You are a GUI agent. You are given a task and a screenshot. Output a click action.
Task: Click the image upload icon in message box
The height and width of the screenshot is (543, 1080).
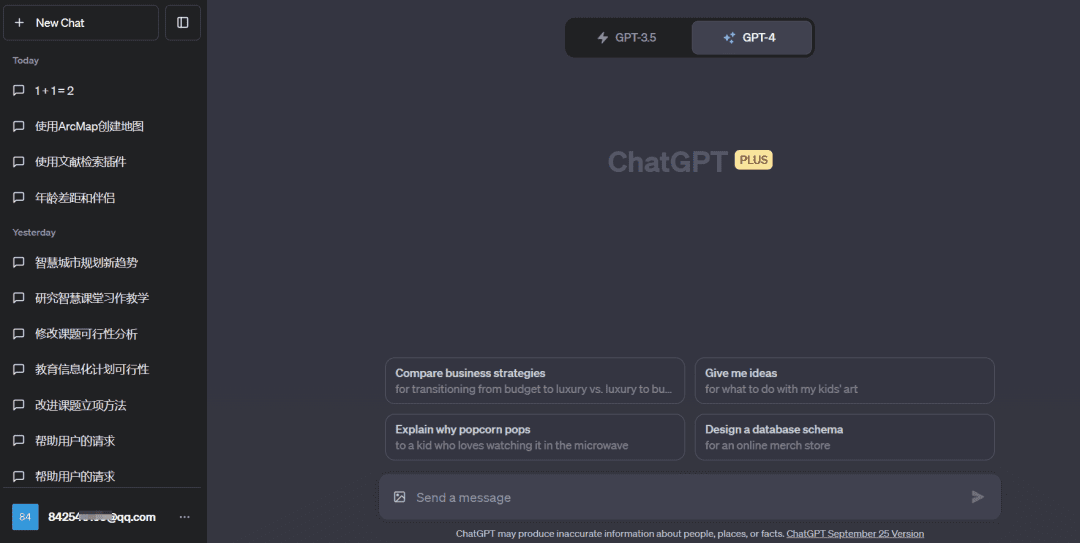pyautogui.click(x=399, y=497)
